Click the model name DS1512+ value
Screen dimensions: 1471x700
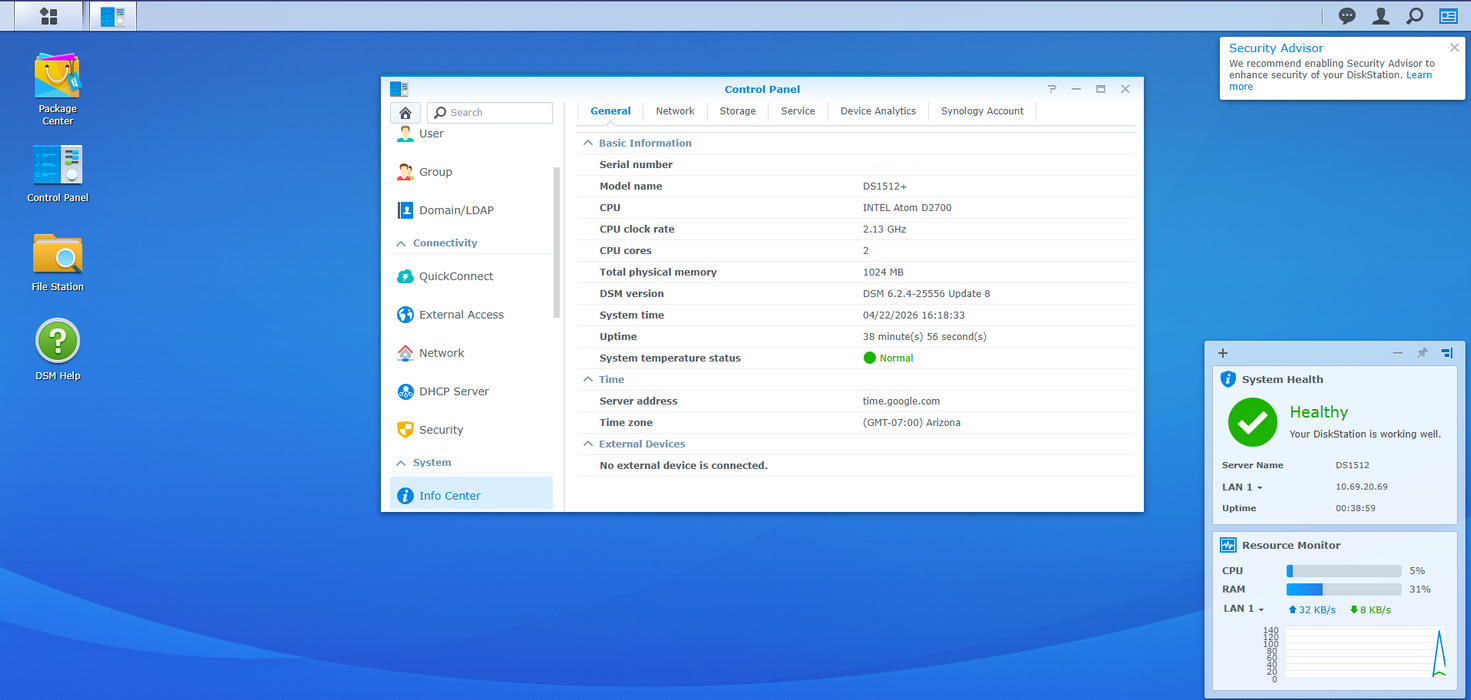click(885, 187)
